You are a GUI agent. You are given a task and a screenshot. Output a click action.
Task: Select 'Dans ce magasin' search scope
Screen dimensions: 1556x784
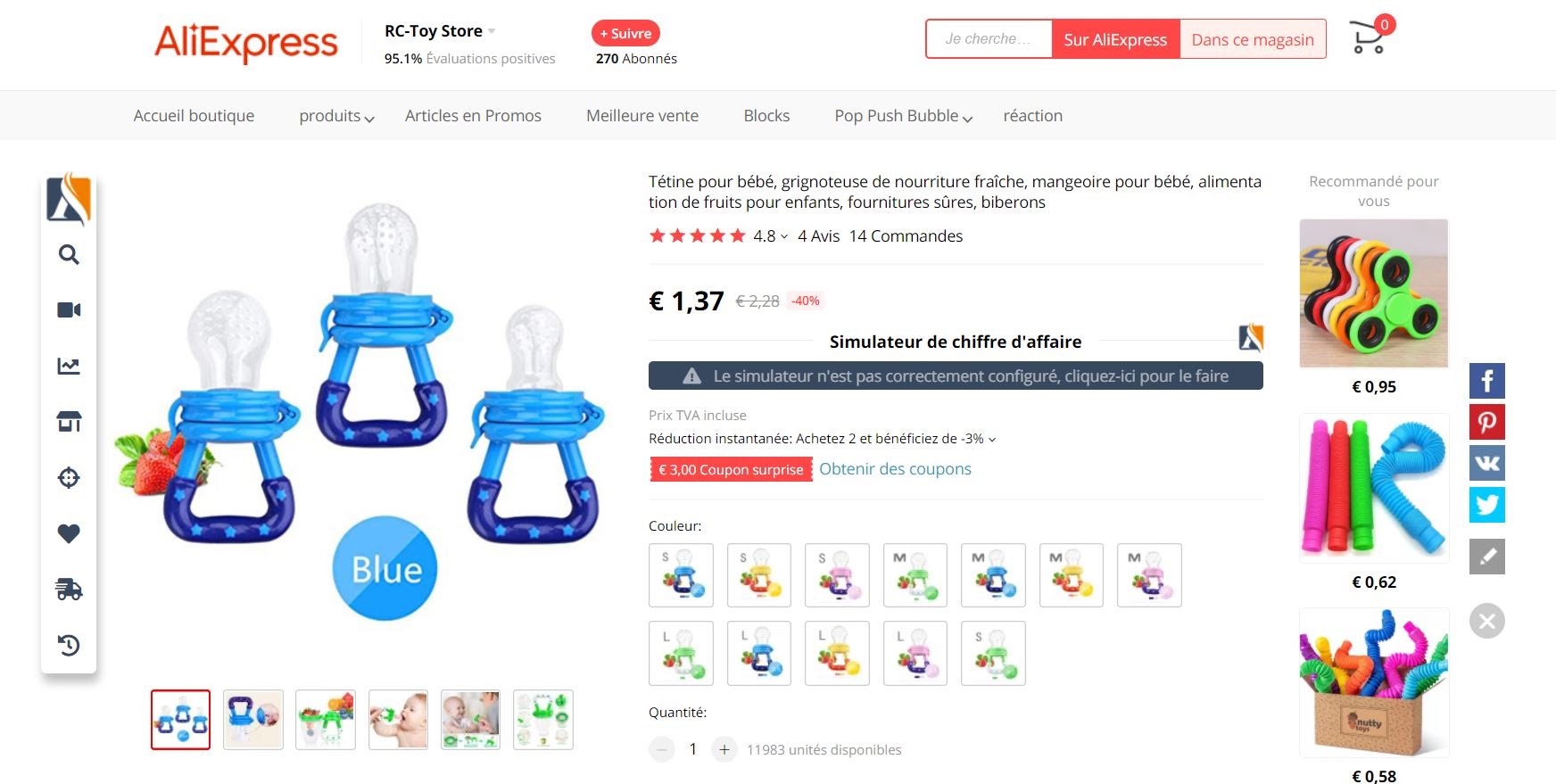point(1253,39)
